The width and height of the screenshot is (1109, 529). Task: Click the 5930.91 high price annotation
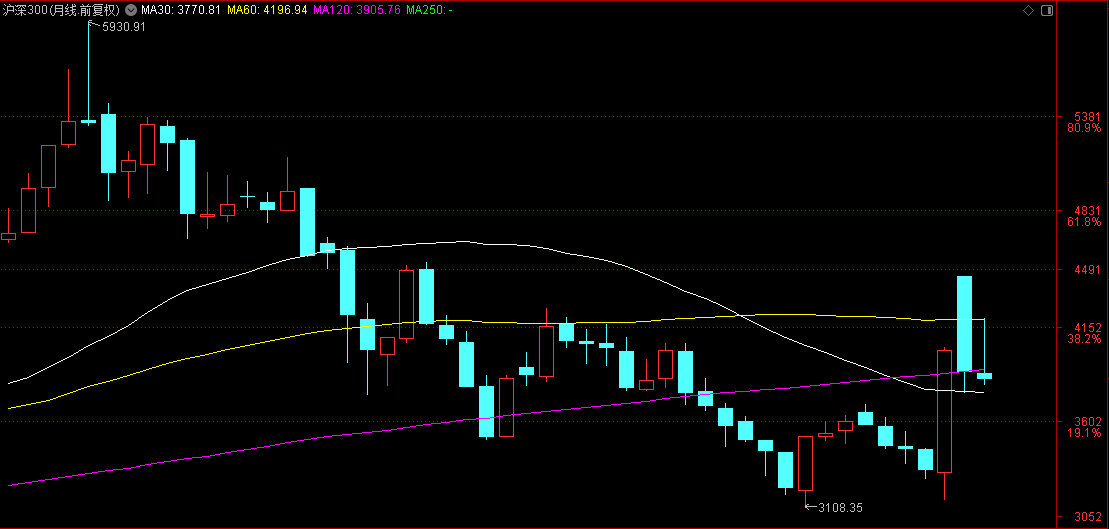coord(123,27)
